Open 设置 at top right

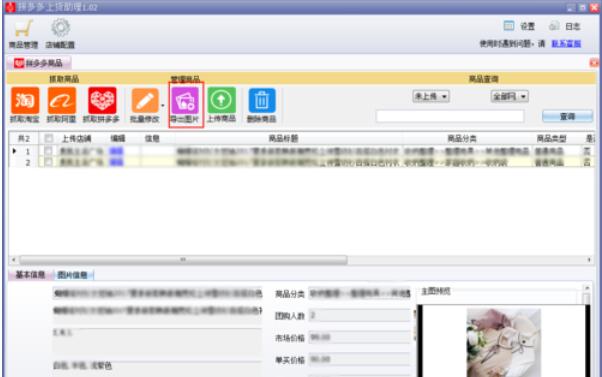click(x=519, y=26)
